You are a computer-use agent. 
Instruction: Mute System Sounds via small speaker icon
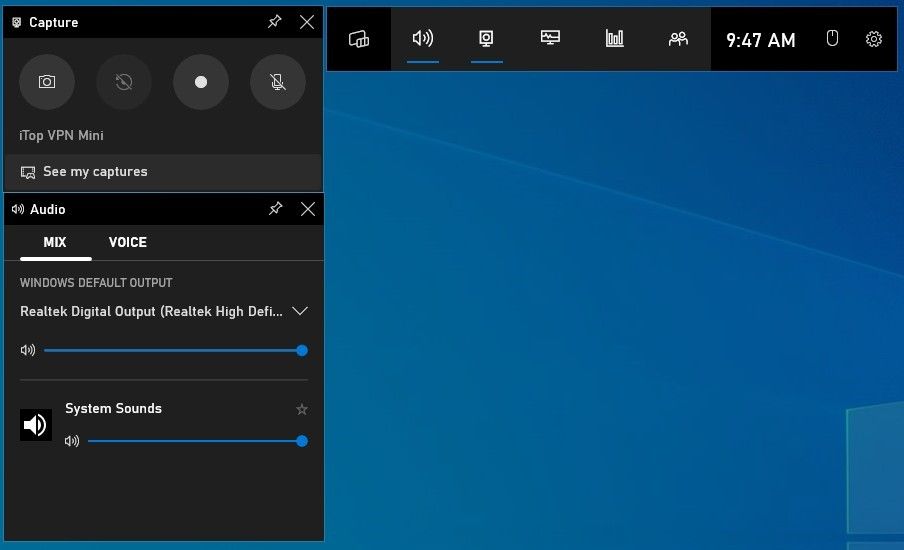71,441
